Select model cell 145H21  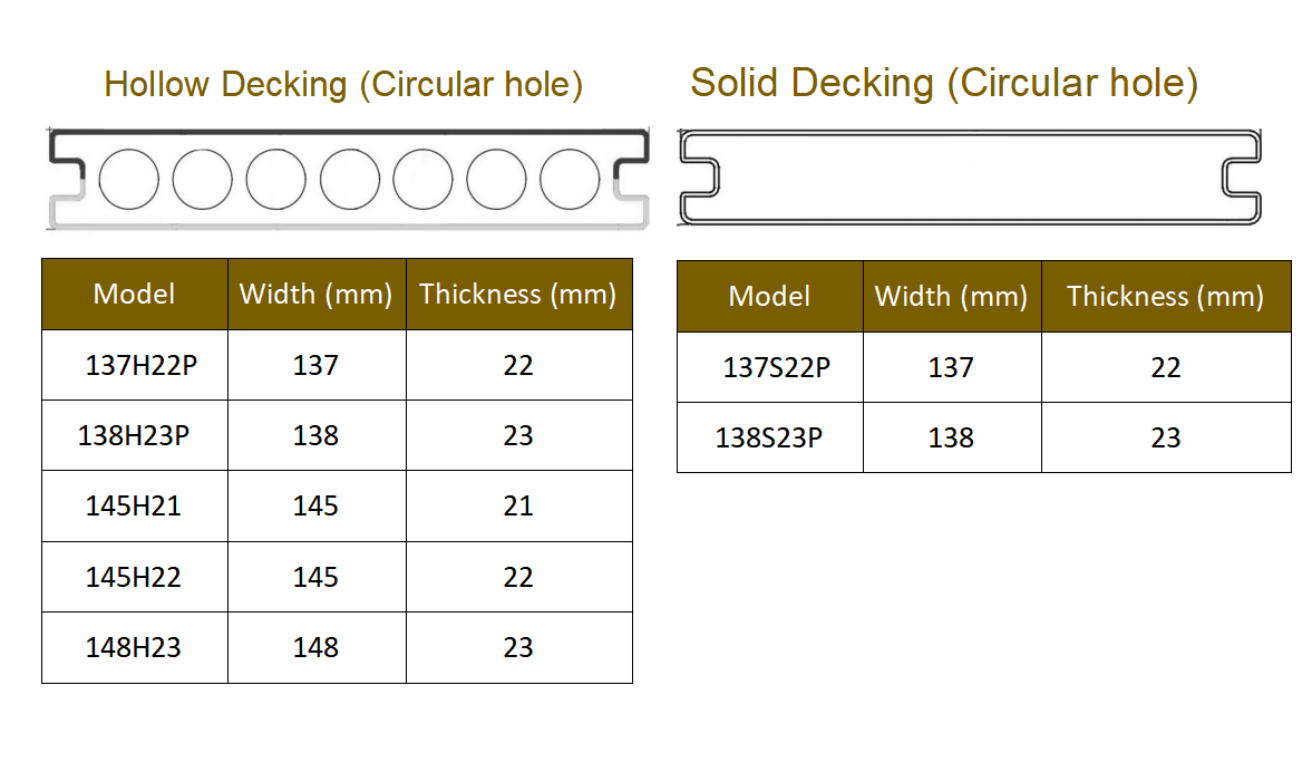point(134,506)
